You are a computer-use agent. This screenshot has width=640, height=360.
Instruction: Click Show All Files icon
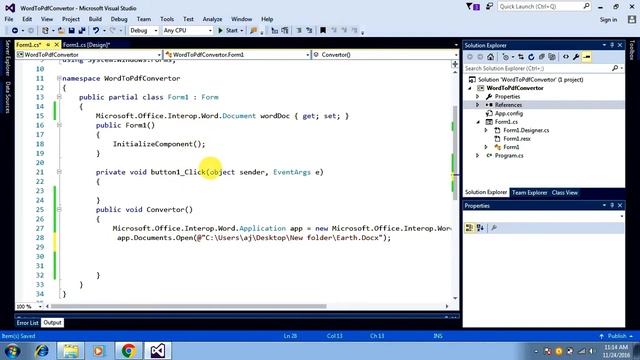tap(552, 57)
